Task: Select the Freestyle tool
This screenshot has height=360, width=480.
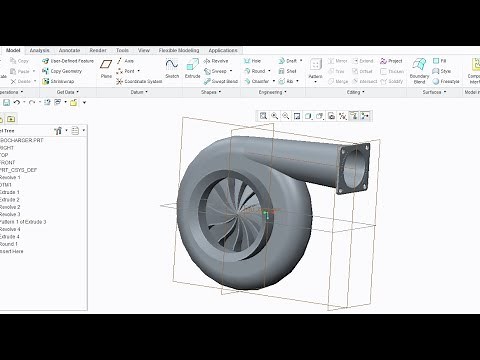Action: point(446,81)
